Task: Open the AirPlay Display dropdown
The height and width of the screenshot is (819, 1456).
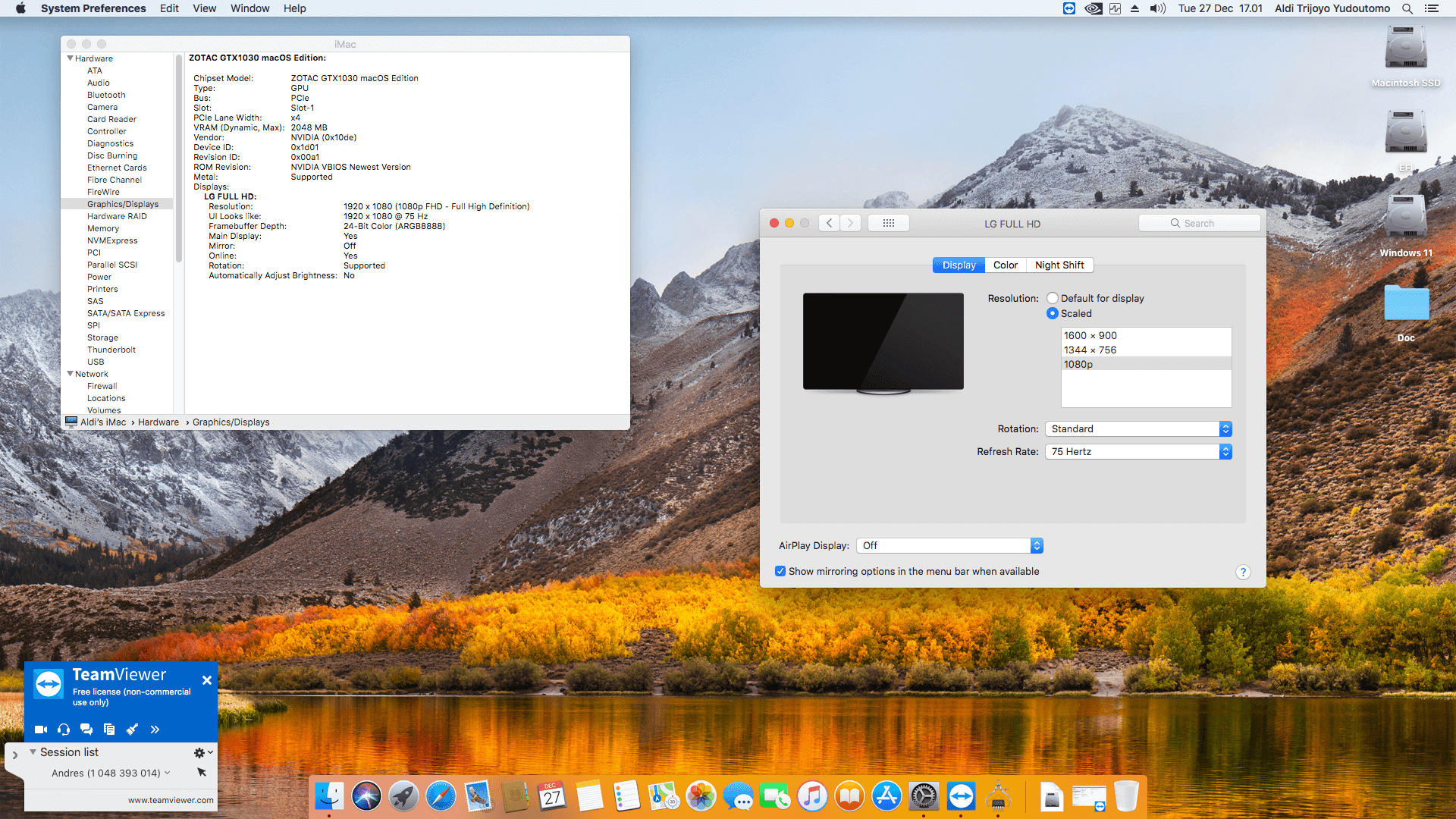Action: click(949, 545)
